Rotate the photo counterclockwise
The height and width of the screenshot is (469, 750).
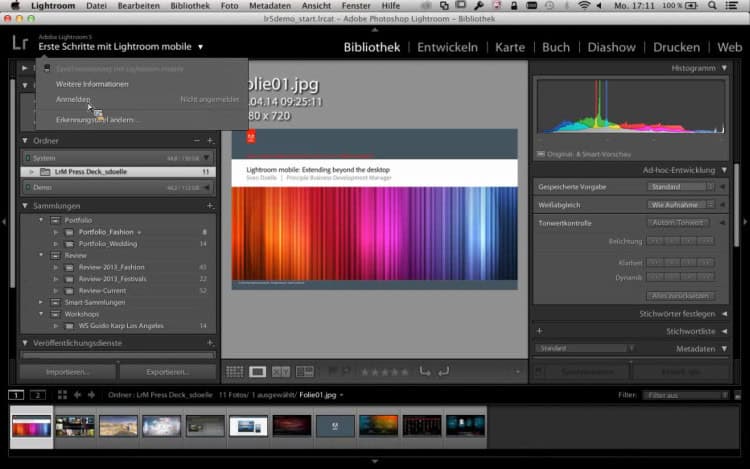[425, 371]
